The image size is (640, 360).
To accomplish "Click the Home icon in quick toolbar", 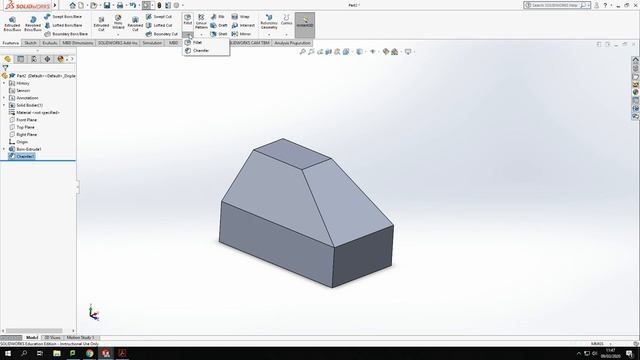I will [73, 5].
